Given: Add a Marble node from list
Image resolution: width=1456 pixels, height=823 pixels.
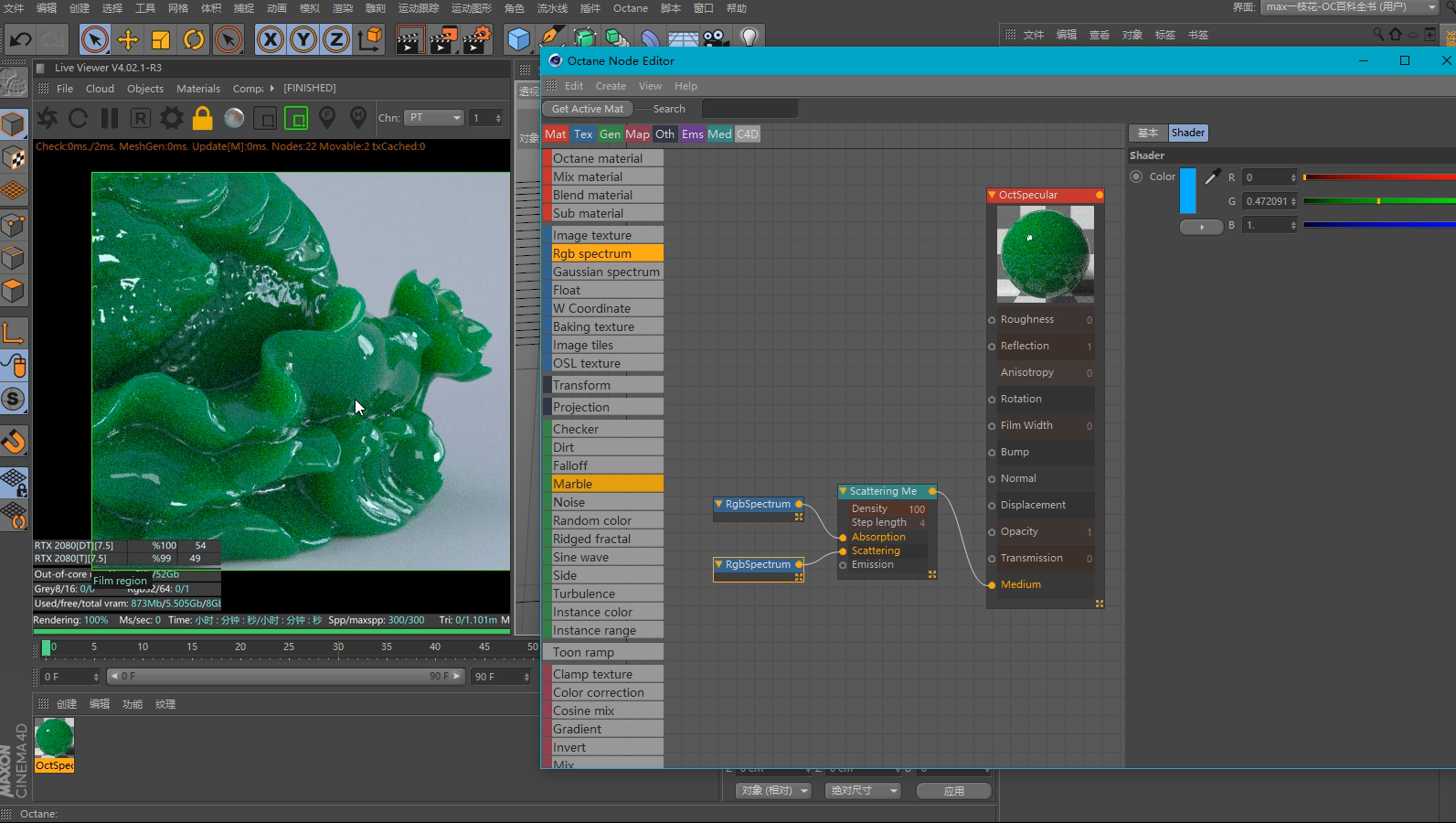Looking at the screenshot, I should (603, 484).
